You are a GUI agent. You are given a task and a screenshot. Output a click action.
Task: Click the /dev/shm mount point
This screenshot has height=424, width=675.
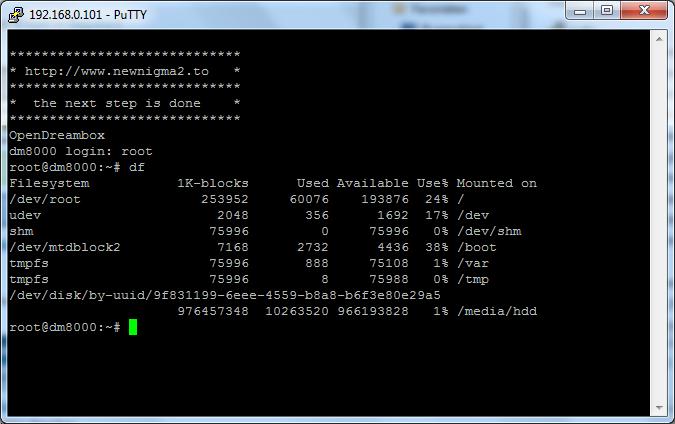coord(489,231)
